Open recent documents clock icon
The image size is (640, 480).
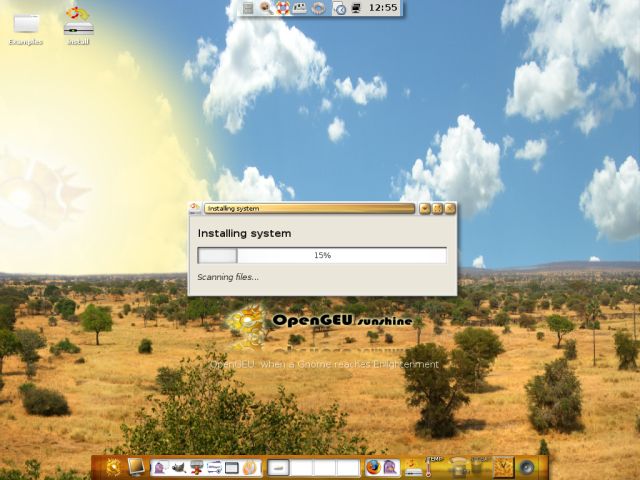click(x=339, y=8)
